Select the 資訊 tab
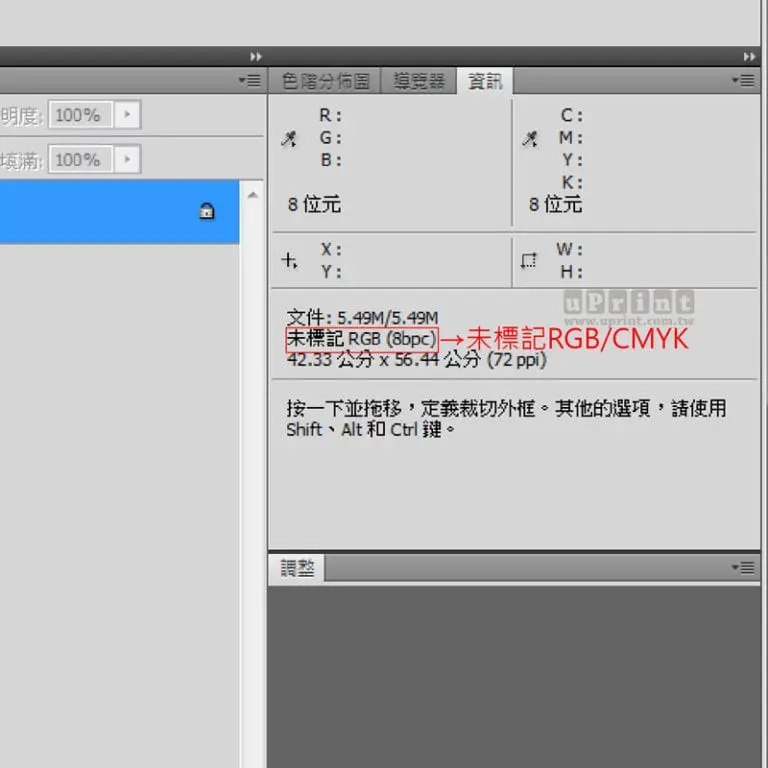Viewport: 768px width, 768px height. pos(485,81)
